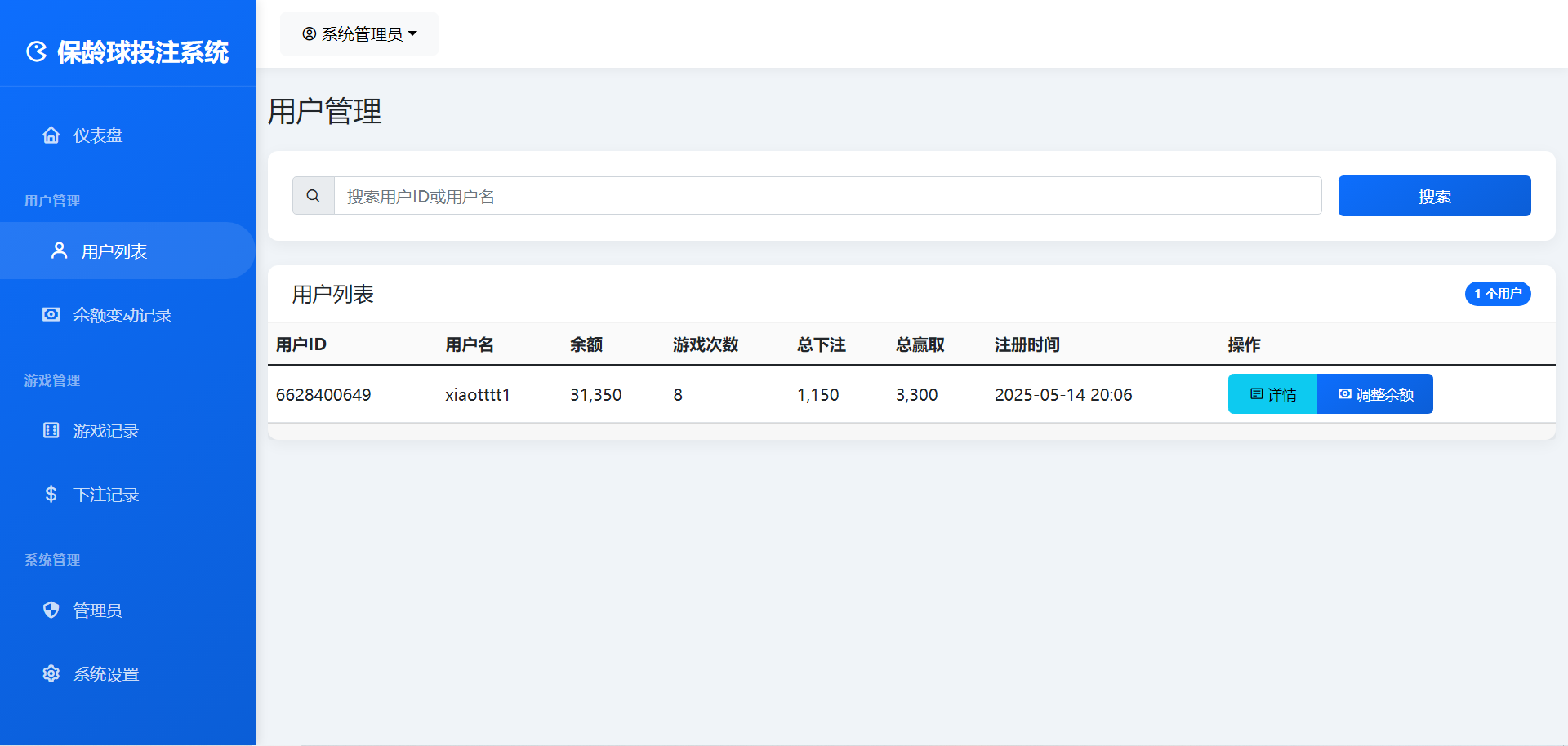The height and width of the screenshot is (746, 1568).
Task: Select the 仪表盘 home icon
Action: point(51,135)
